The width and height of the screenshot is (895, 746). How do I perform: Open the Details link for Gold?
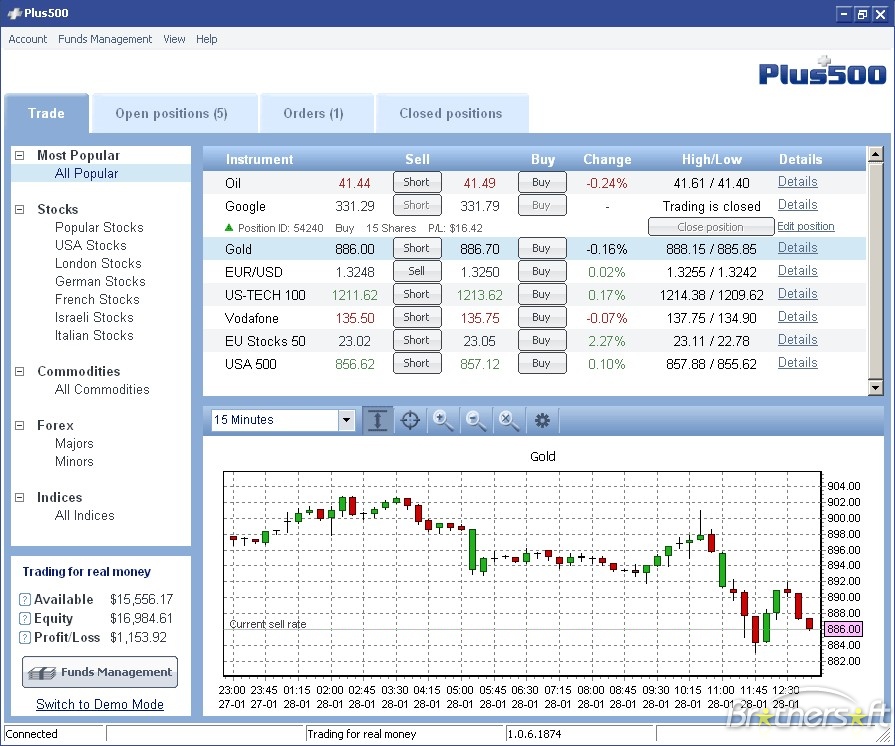(x=797, y=248)
